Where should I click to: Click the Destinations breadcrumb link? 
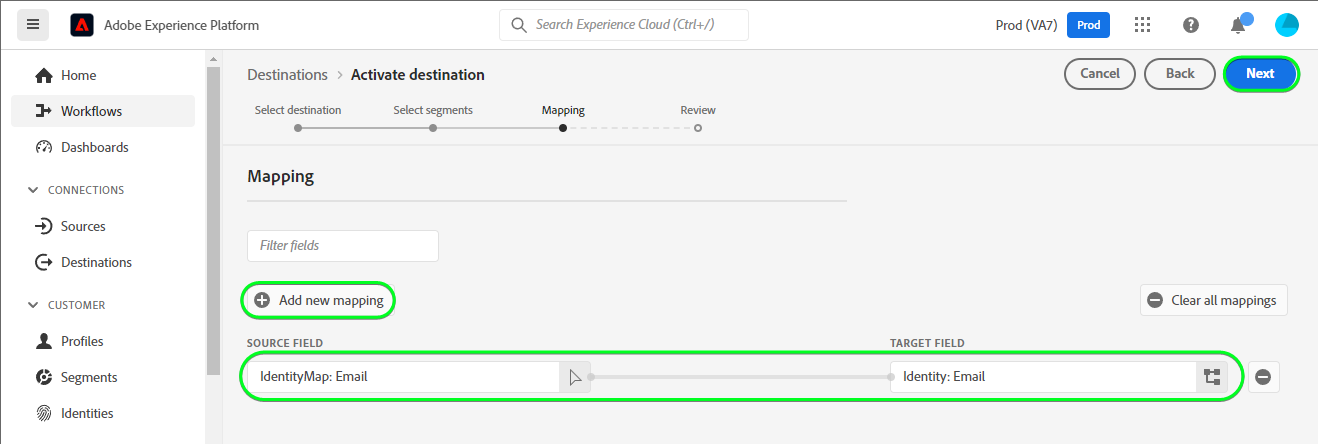[x=287, y=75]
